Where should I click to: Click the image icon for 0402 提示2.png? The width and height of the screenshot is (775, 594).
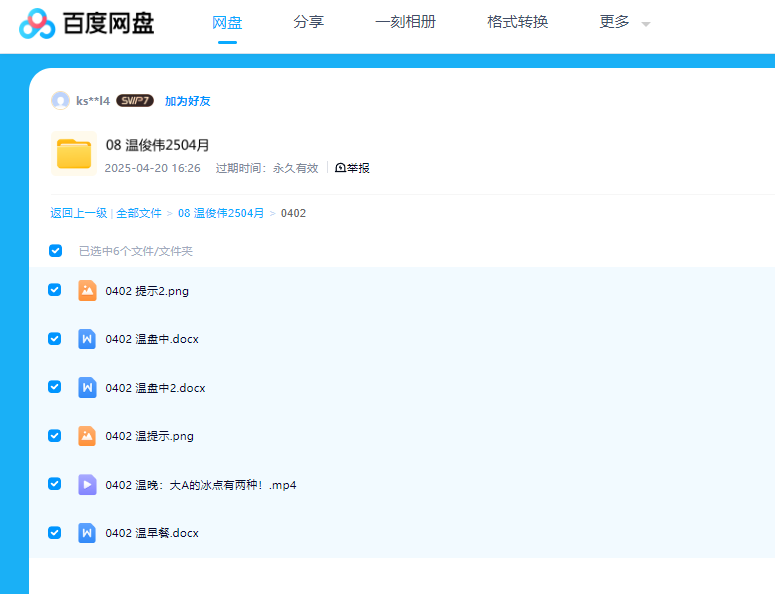click(87, 291)
